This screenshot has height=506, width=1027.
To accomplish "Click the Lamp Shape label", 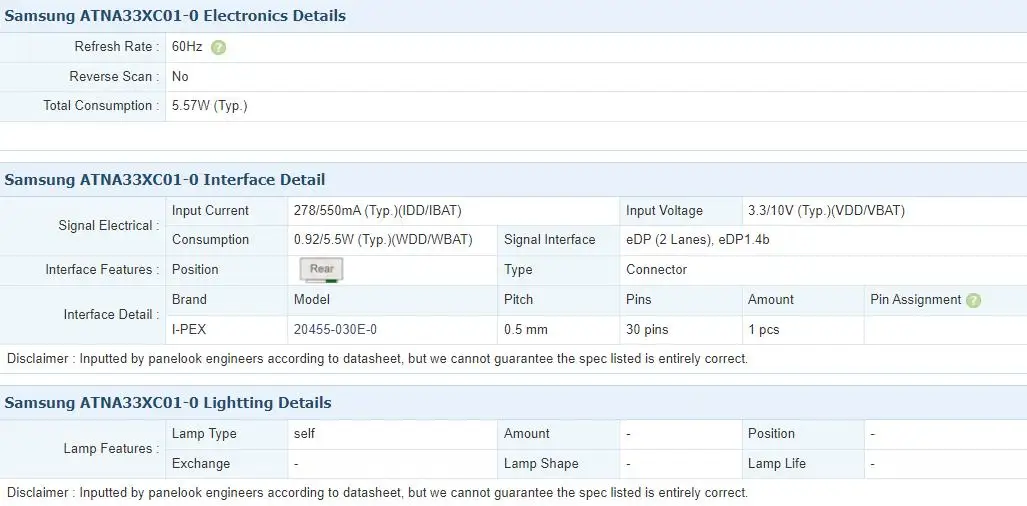I will point(541,463).
